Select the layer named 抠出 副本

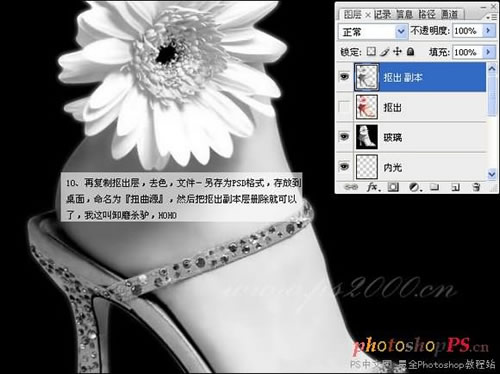point(403,78)
